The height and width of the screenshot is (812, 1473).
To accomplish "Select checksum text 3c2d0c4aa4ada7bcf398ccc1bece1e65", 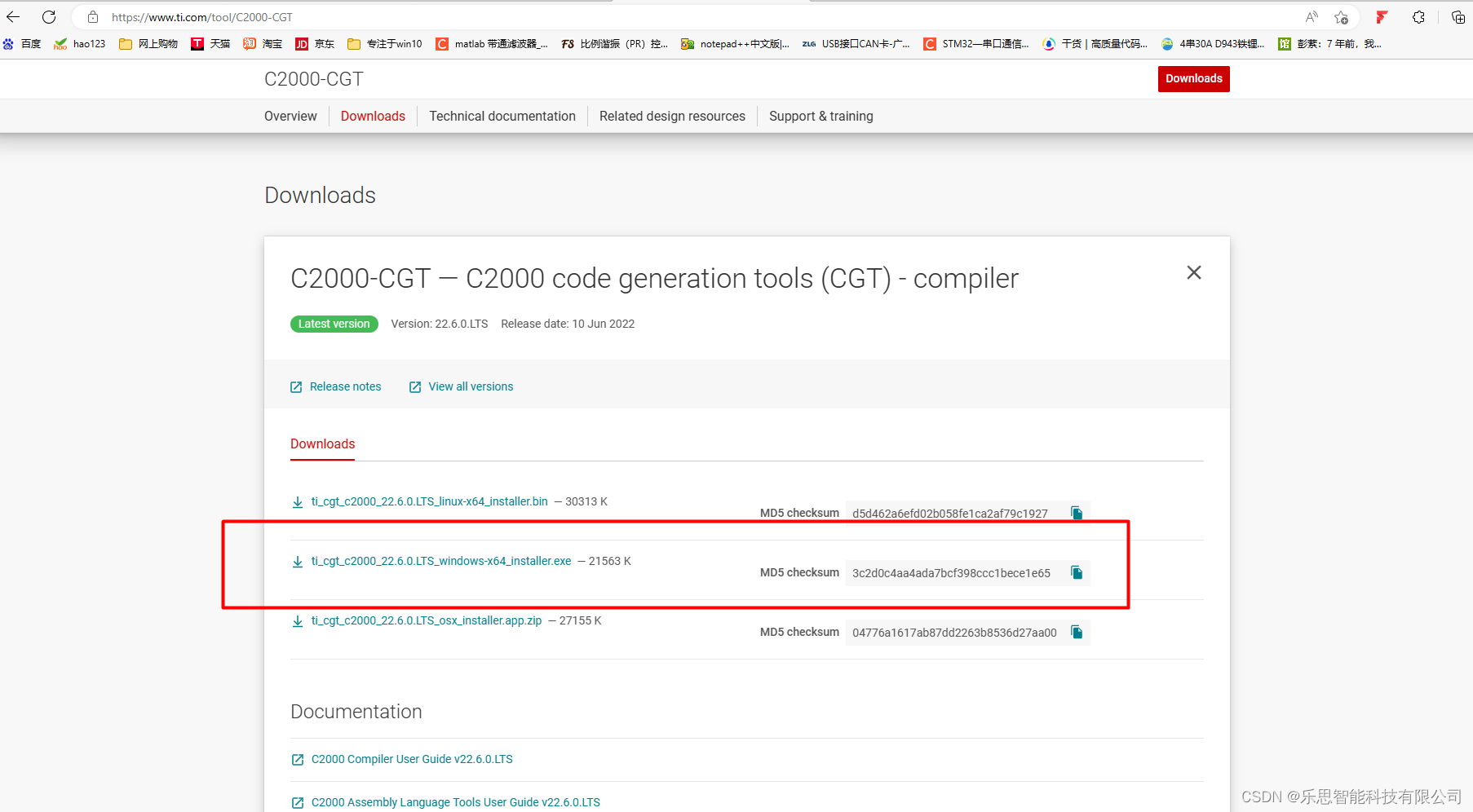I will 951,573.
